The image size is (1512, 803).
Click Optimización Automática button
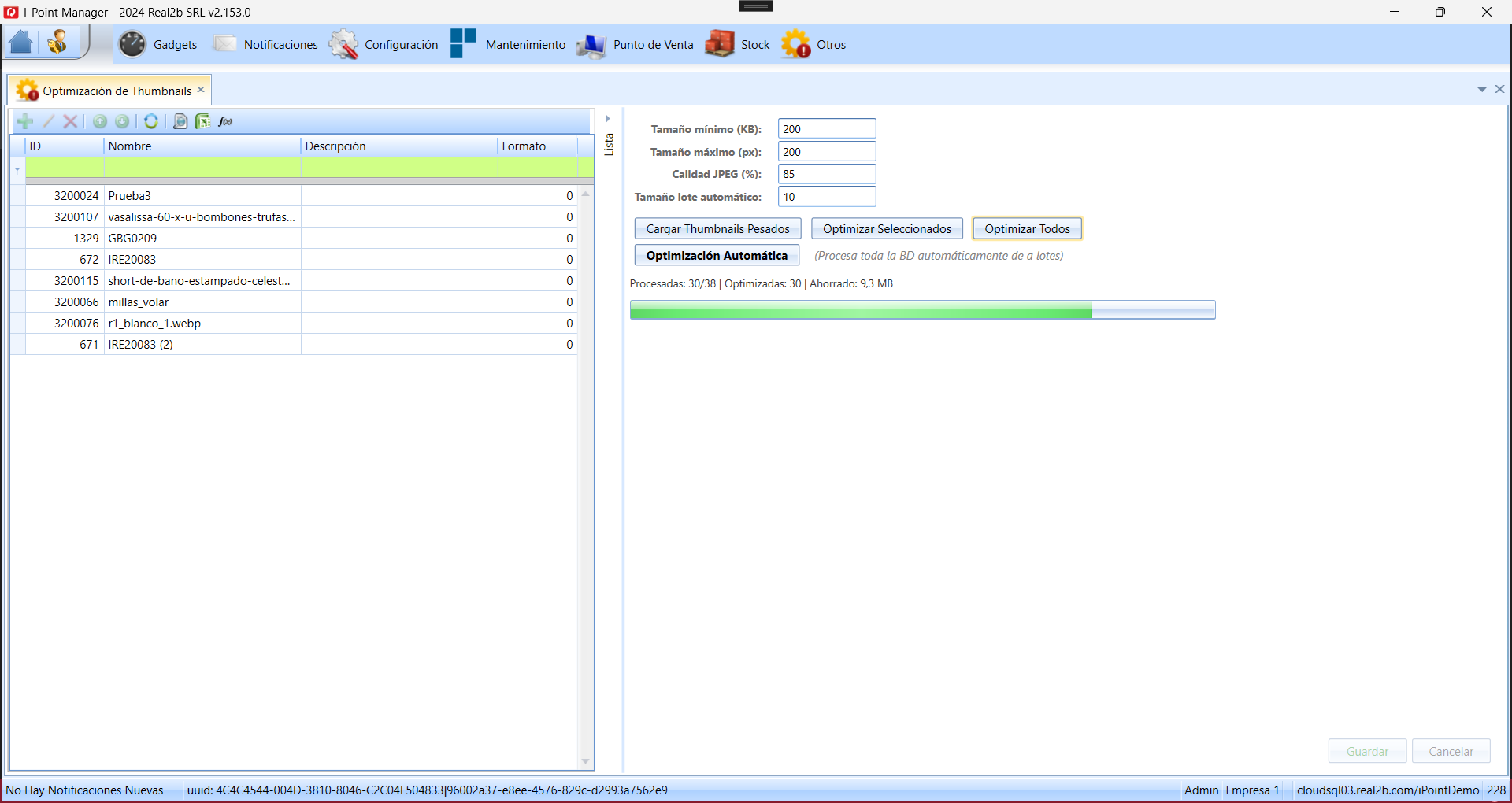pos(717,256)
